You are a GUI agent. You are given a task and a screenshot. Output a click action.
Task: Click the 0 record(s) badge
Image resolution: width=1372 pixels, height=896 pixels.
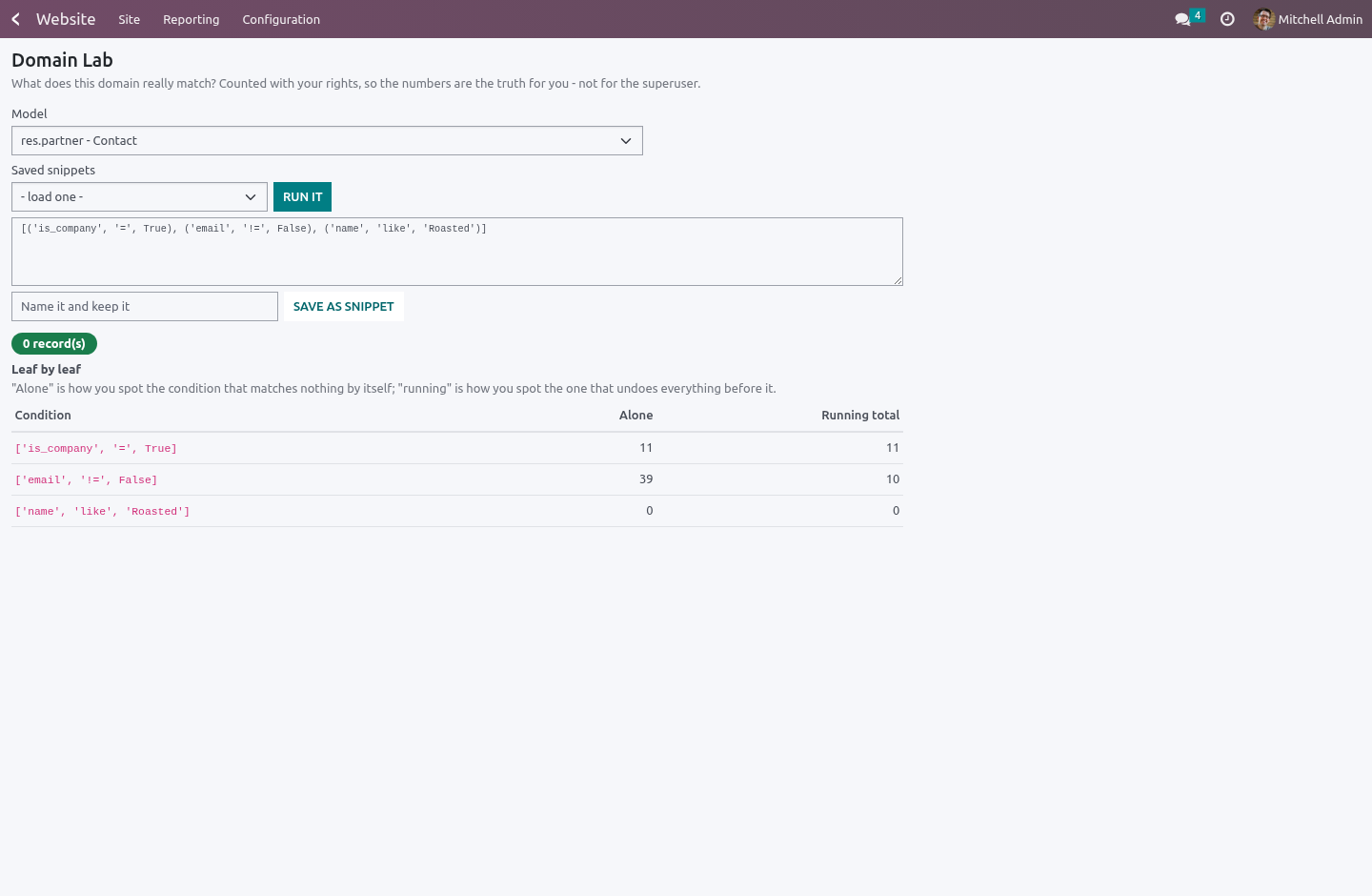pos(54,343)
